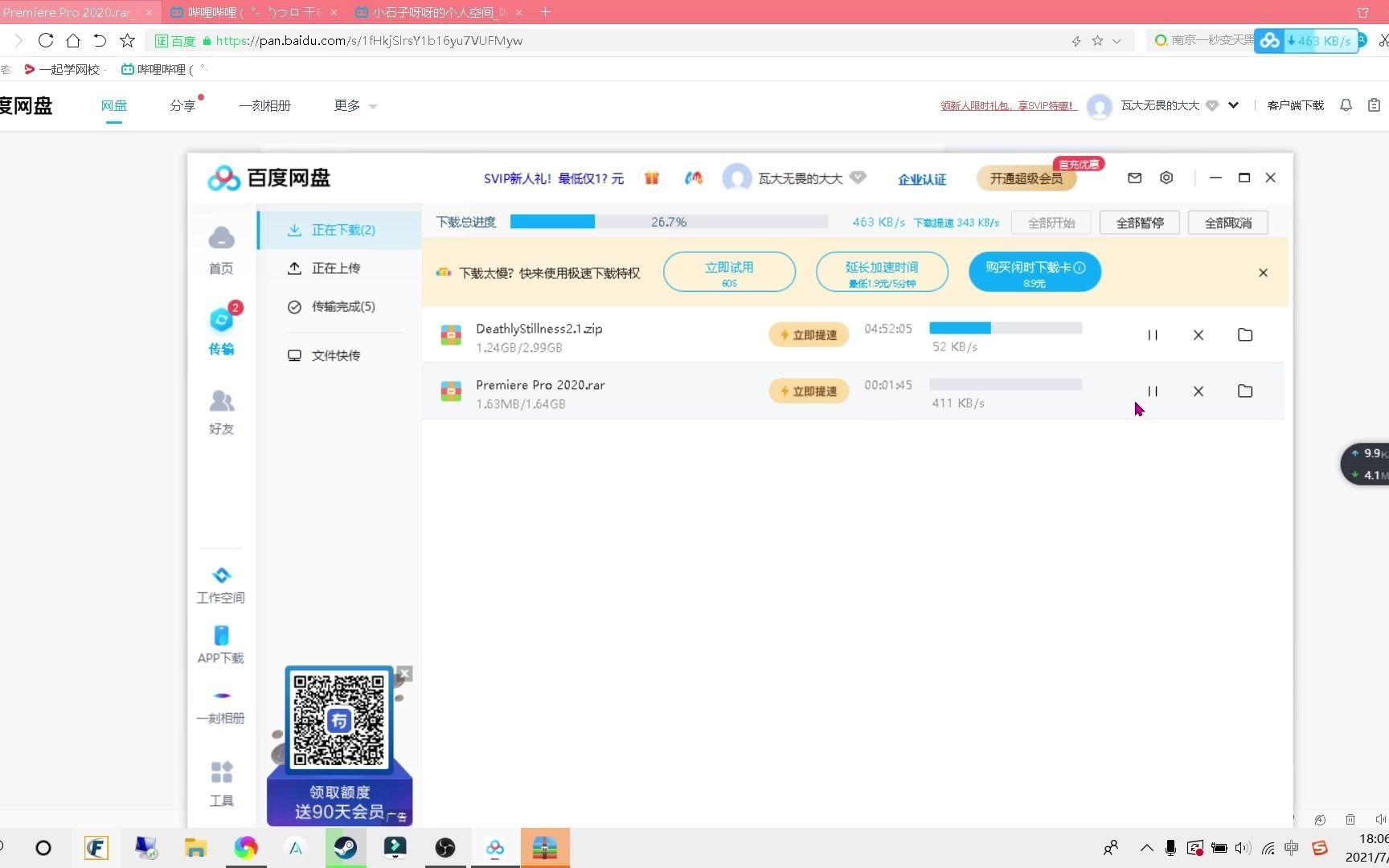Screen dimensions: 1389x868
Task: Pause the Premiere Pro 2020.rar download
Action: point(1153,391)
